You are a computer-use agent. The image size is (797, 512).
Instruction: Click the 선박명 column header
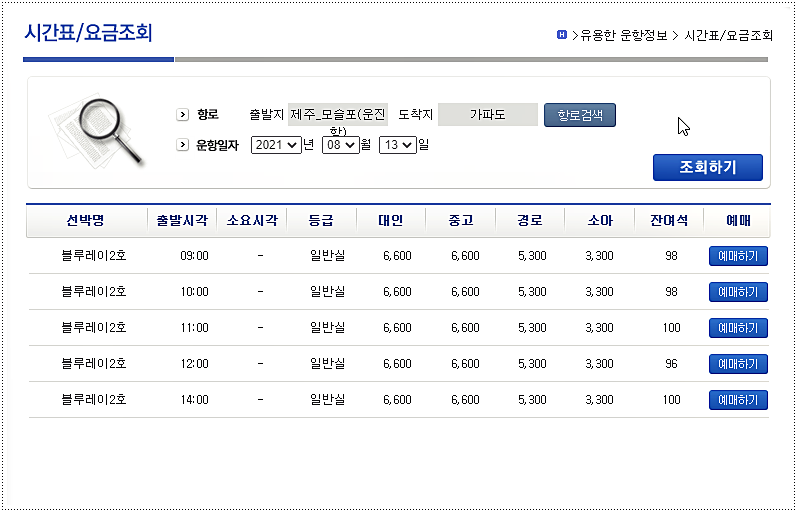[85, 221]
